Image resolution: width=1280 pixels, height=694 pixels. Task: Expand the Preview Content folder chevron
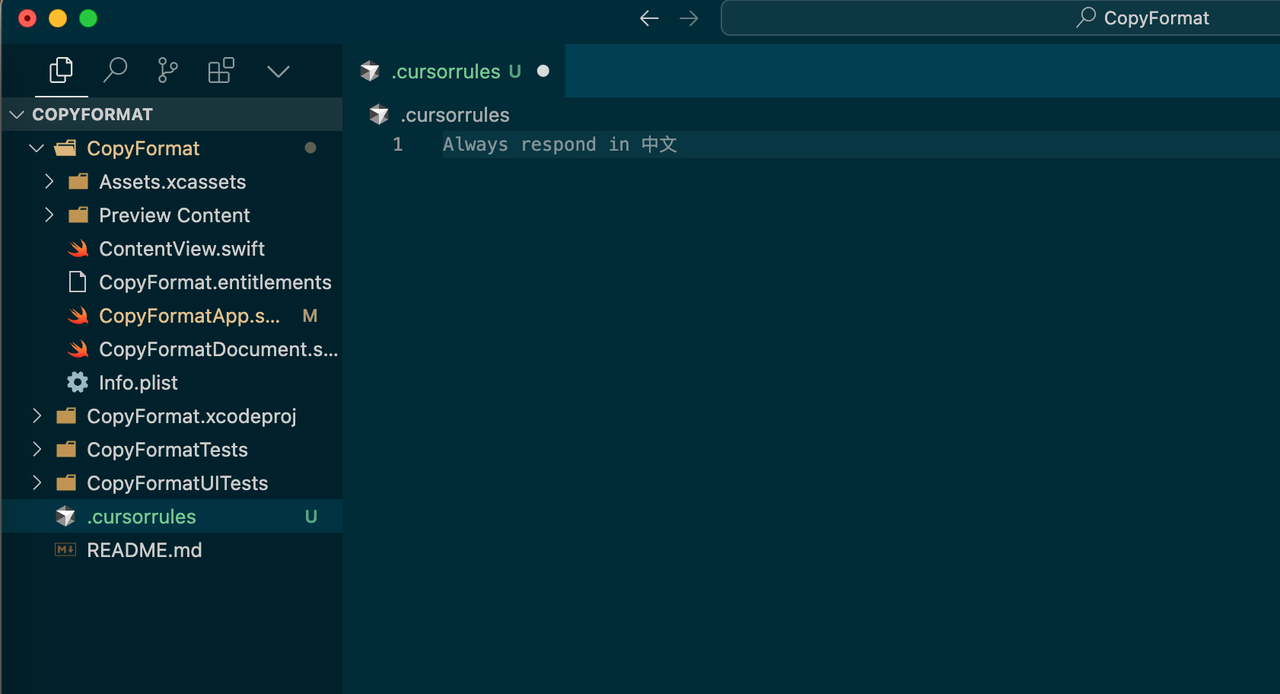(x=49, y=215)
